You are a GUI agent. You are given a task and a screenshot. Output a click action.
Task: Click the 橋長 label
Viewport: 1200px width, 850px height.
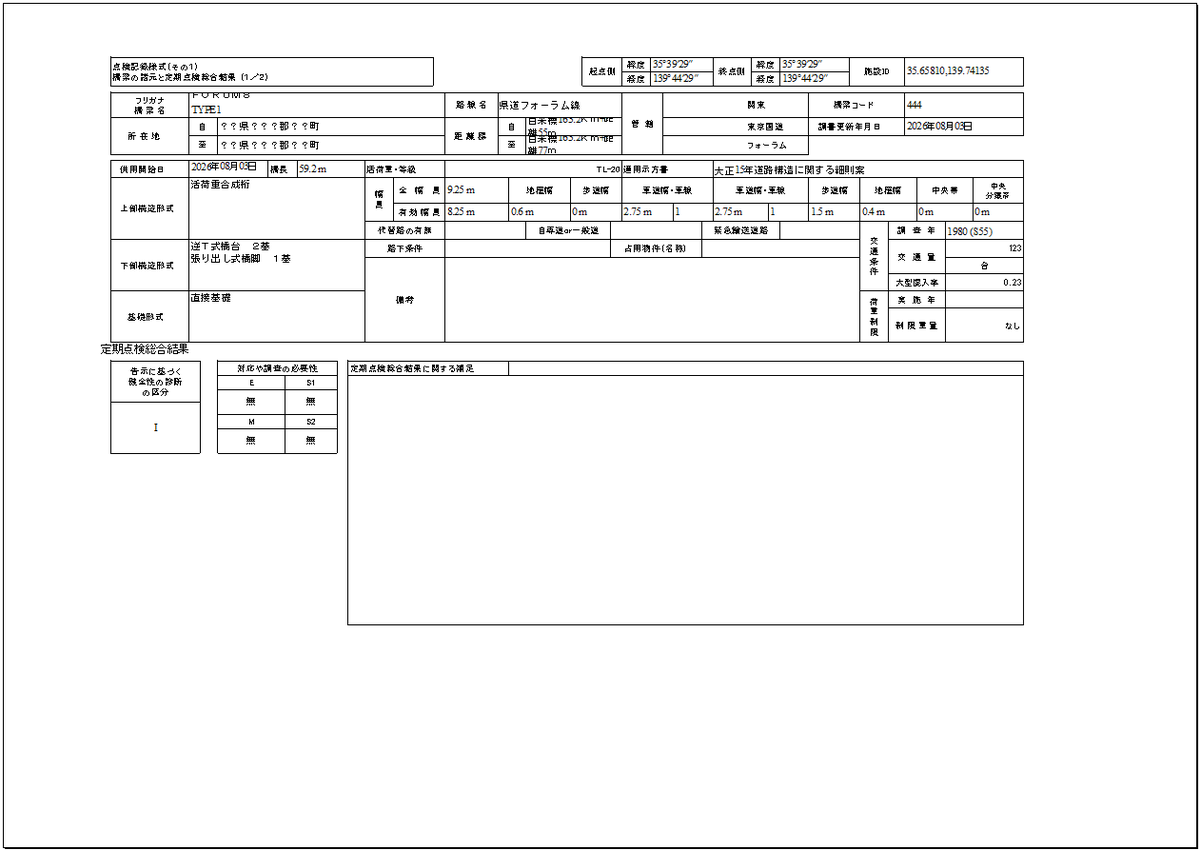click(x=277, y=170)
